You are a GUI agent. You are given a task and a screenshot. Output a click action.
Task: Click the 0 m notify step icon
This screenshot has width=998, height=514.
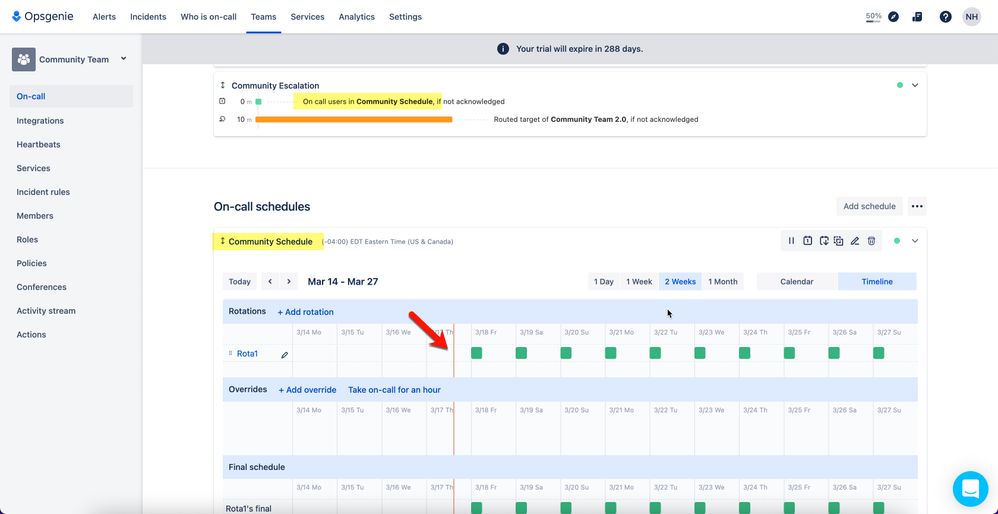222,101
